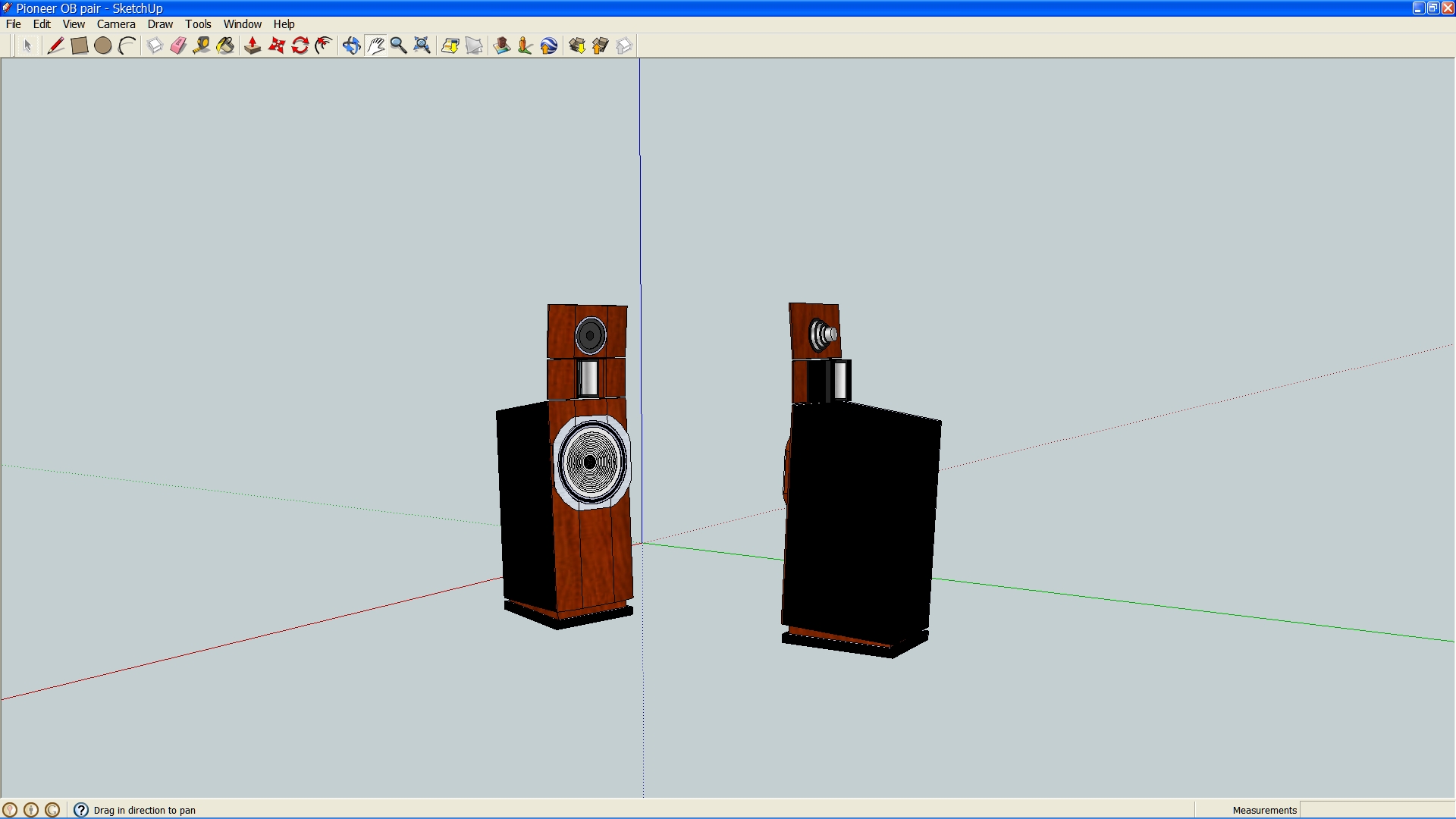The image size is (1456, 819).
Task: Click the "Measurements" status bar label
Action: pos(1265,810)
